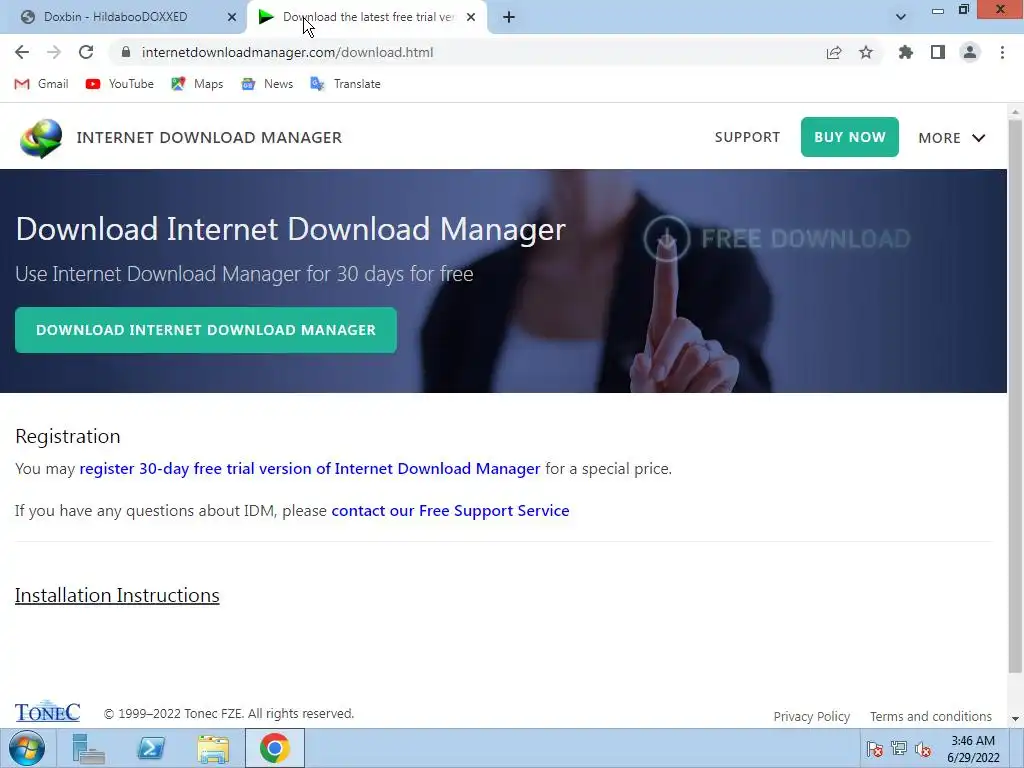The image size is (1024, 768).
Task: Select the Download the latest free trial tab
Action: click(x=368, y=17)
